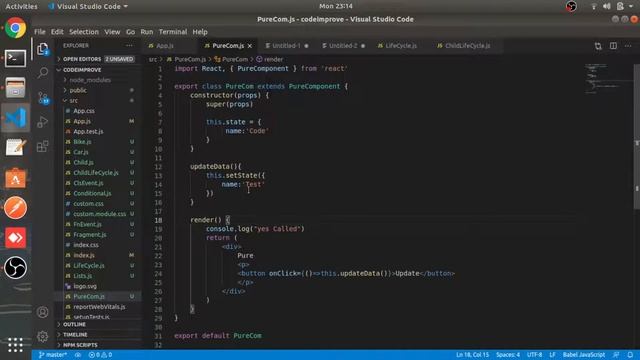This screenshot has width=640, height=360.
Task: Open the Run and Debug view
Action: (x=42, y=122)
